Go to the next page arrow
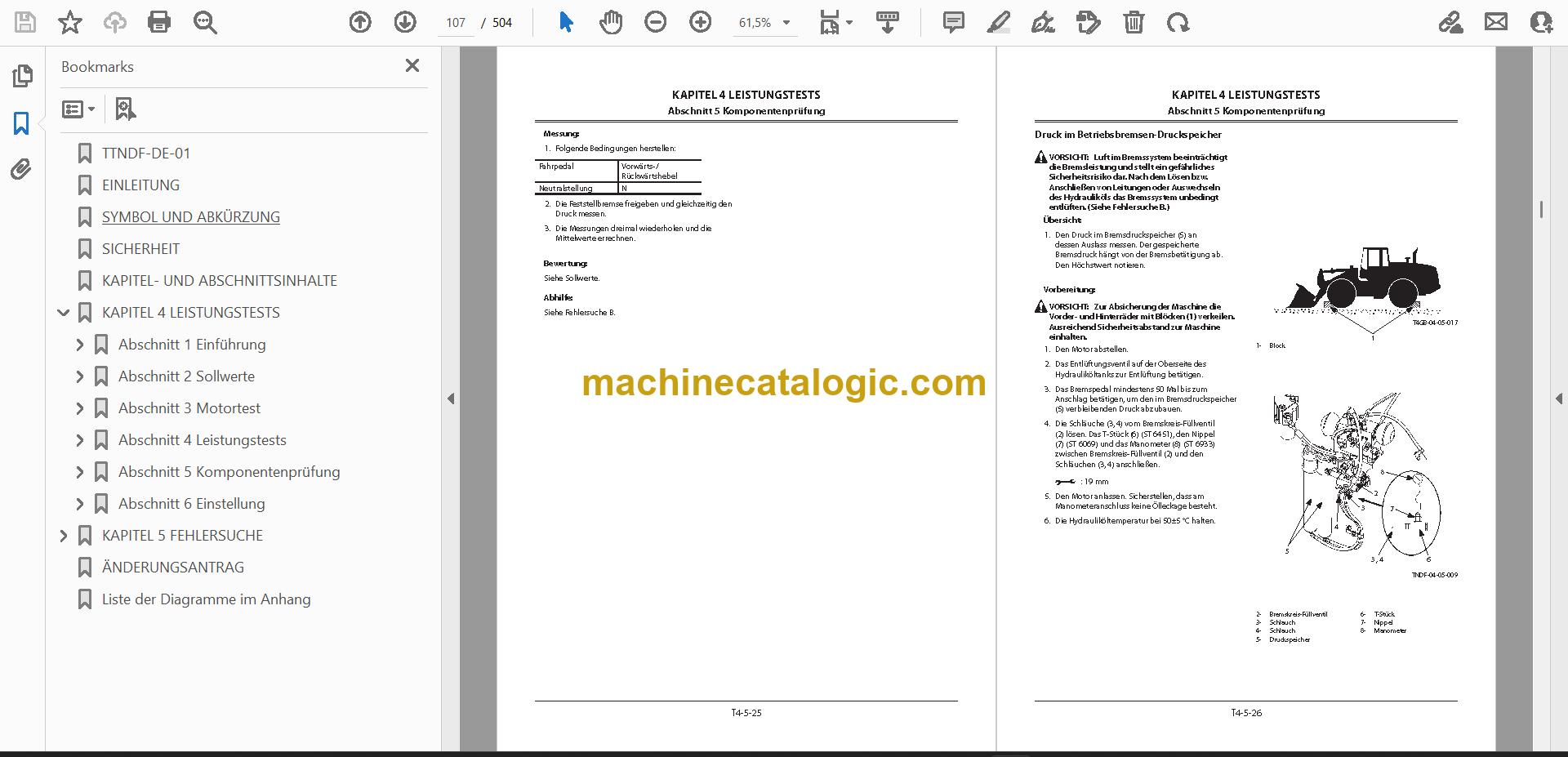Viewport: 1568px width, 757px height. coord(405,22)
